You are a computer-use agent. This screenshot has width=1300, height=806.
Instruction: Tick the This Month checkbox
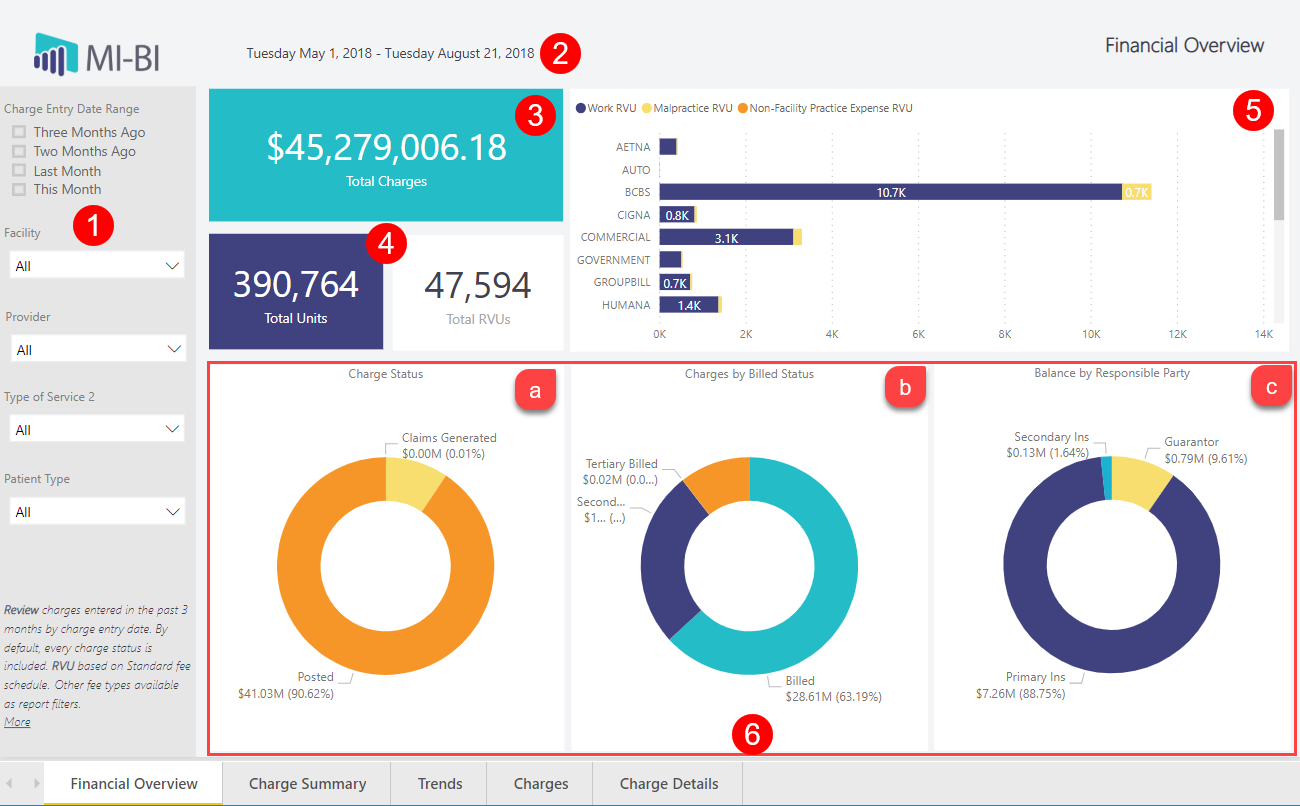pos(18,189)
